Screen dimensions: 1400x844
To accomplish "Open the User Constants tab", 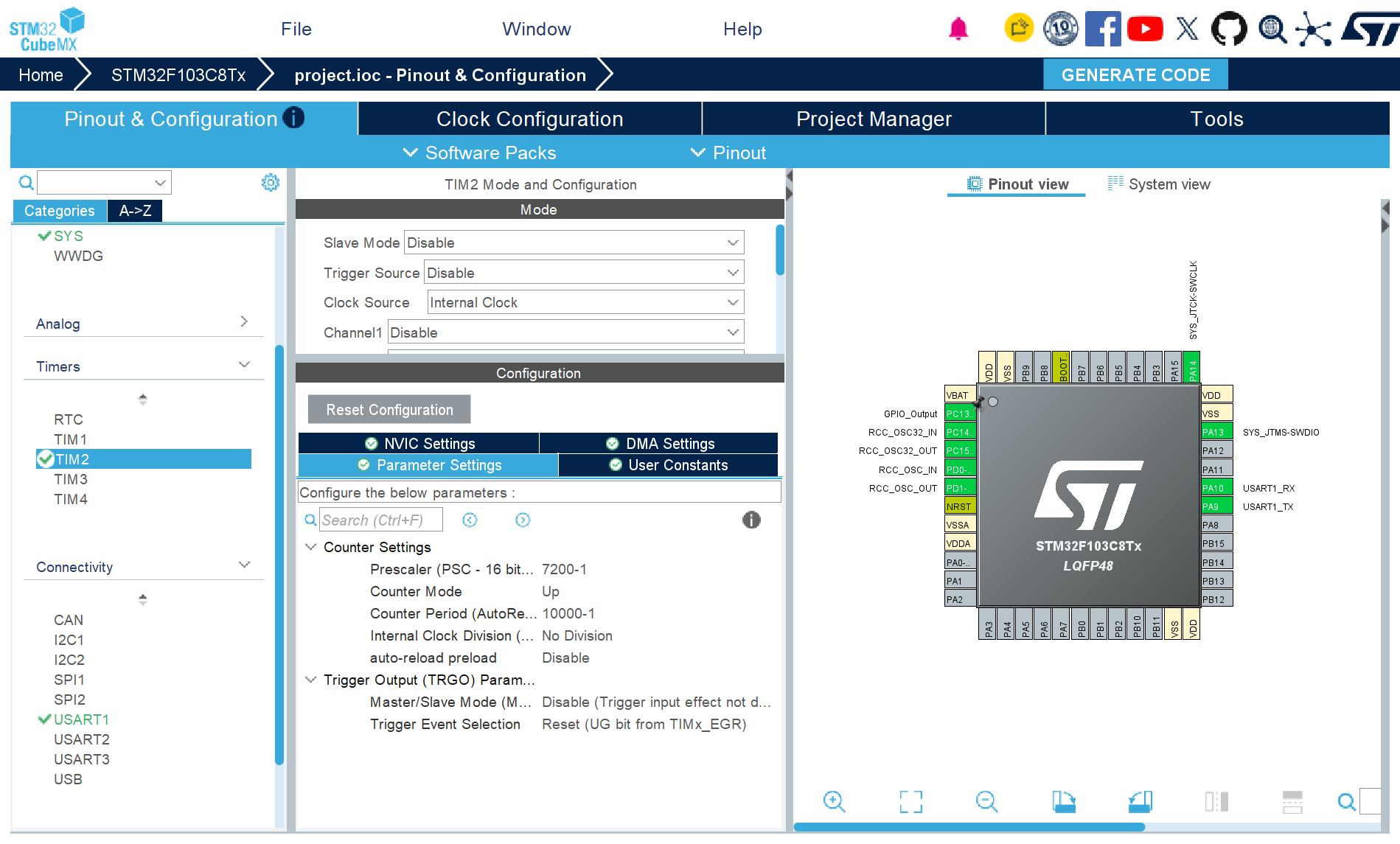I will click(x=668, y=465).
